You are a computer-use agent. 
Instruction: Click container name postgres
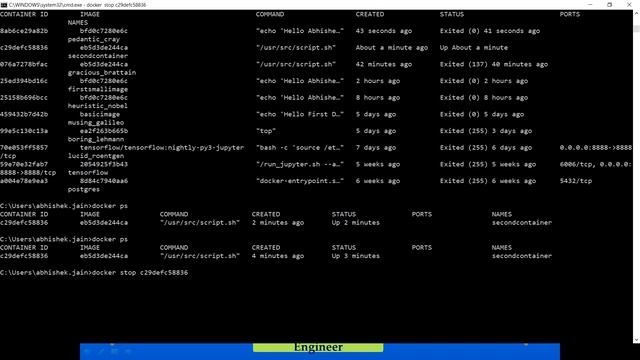[84, 190]
